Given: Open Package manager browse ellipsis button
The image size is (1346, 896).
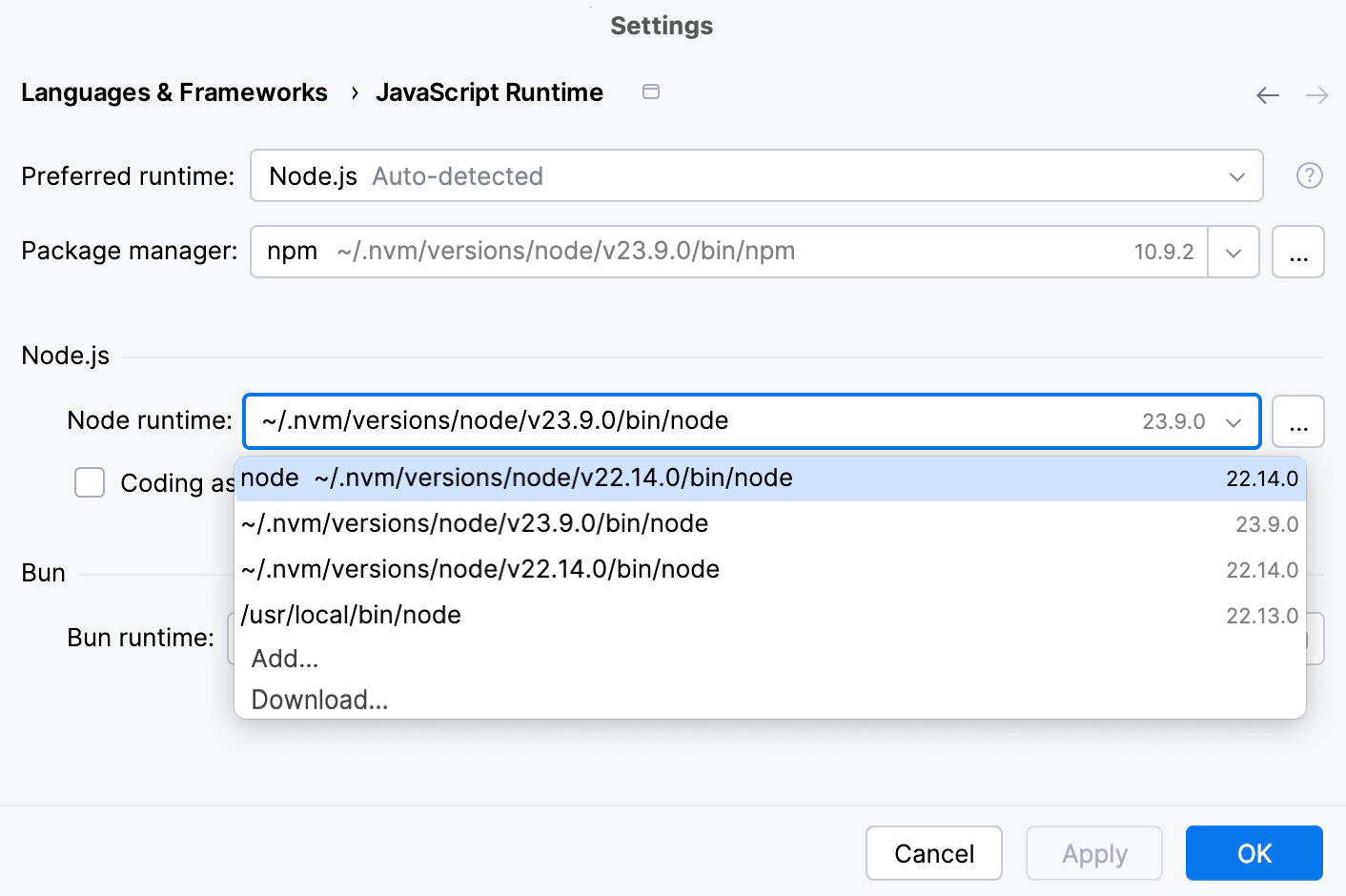Looking at the screenshot, I should pos(1298,252).
